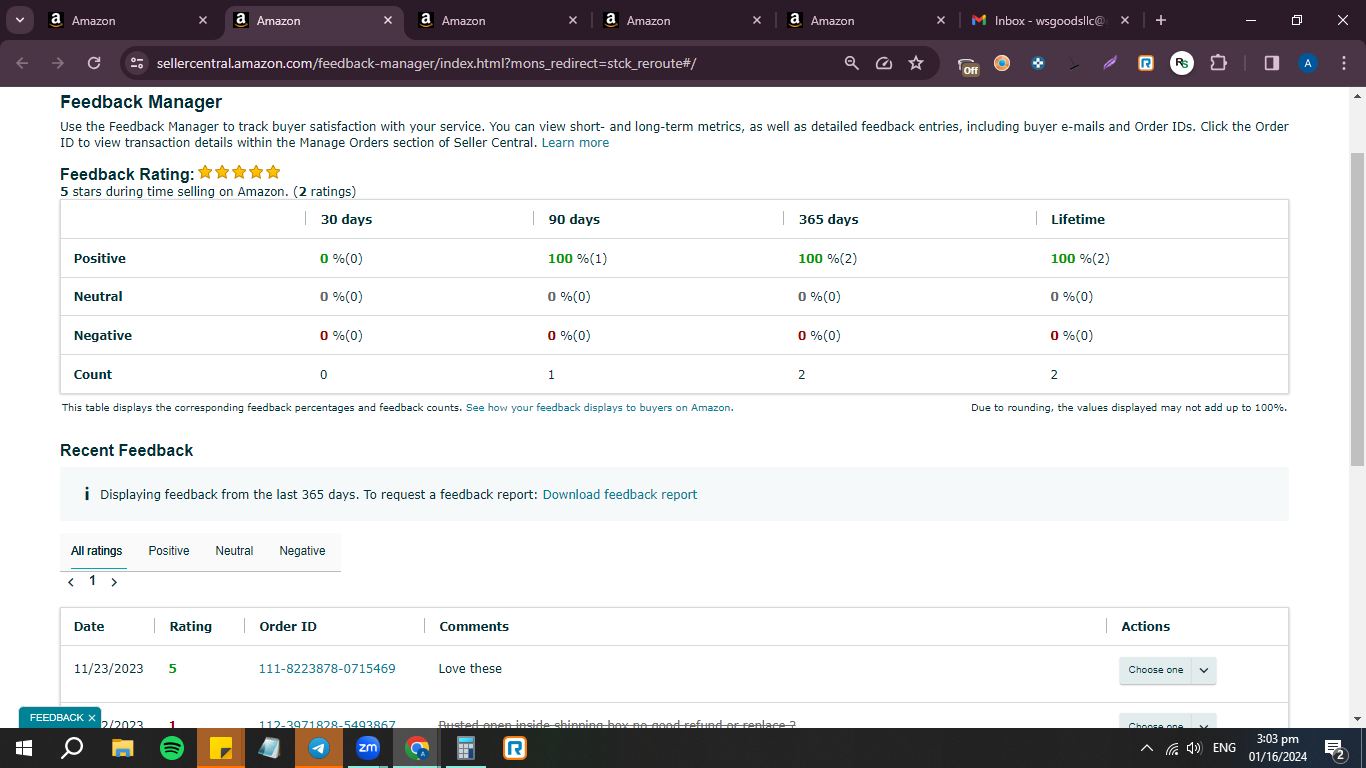Close the Inbox Gmail tab
Viewport: 1366px width, 768px height.
1124,20
